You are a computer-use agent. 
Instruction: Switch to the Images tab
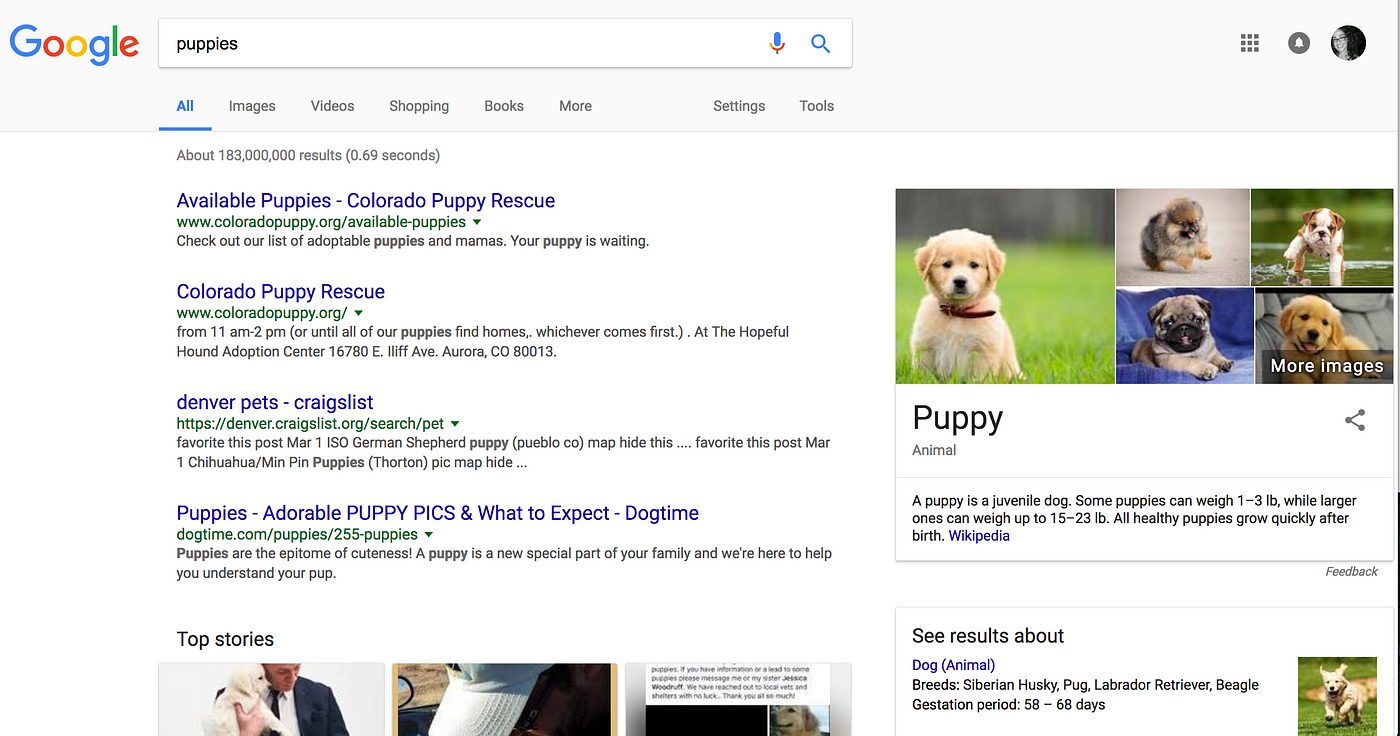pos(252,106)
